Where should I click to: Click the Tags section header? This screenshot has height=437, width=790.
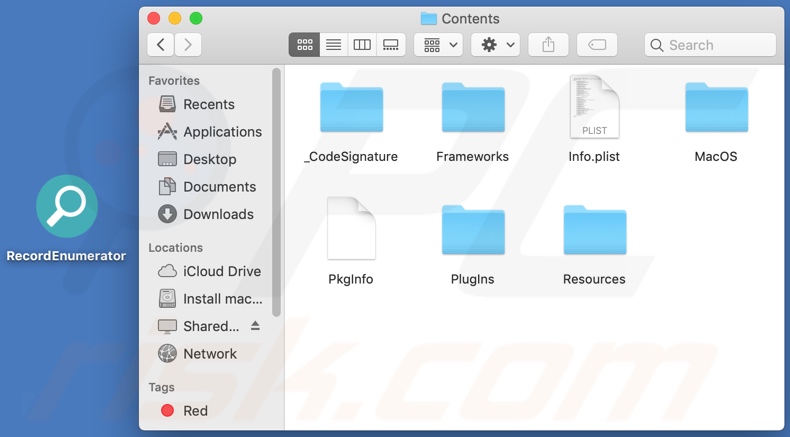(161, 387)
